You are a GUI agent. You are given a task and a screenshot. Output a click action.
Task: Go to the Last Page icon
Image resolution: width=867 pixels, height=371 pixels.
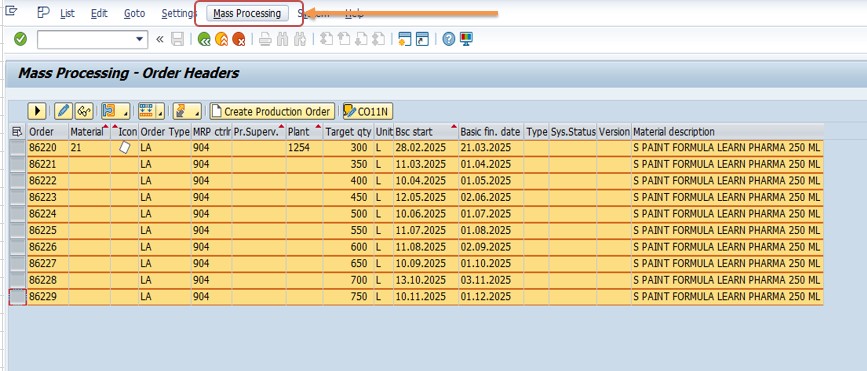point(378,39)
